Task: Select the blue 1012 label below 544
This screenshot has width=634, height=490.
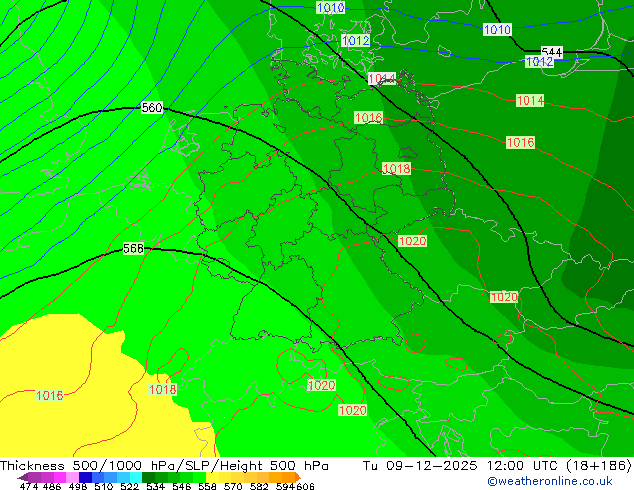Action: pyautogui.click(x=539, y=61)
